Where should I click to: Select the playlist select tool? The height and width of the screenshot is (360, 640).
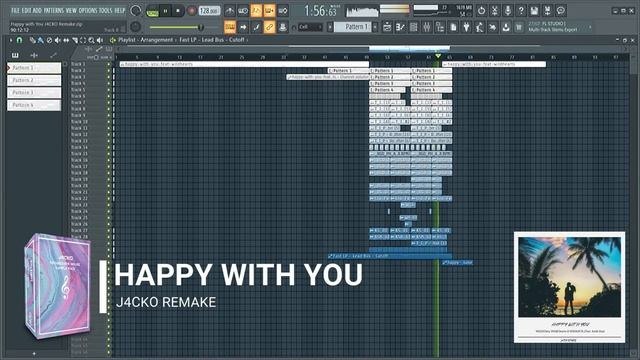[x=83, y=40]
